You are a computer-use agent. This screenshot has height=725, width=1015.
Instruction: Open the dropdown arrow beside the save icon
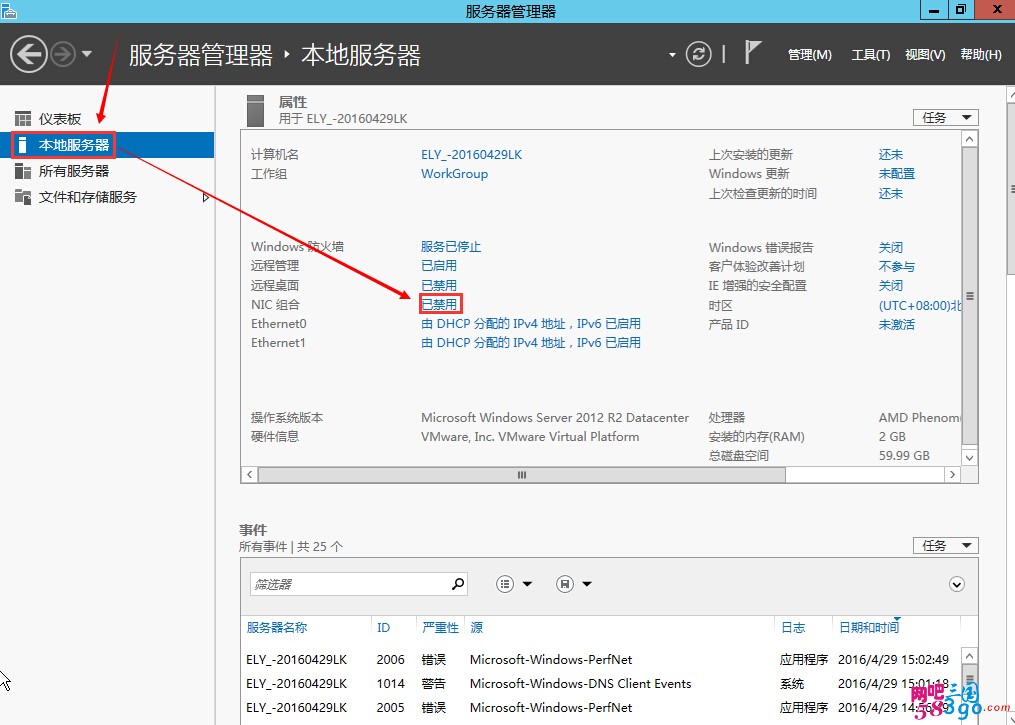(x=586, y=584)
